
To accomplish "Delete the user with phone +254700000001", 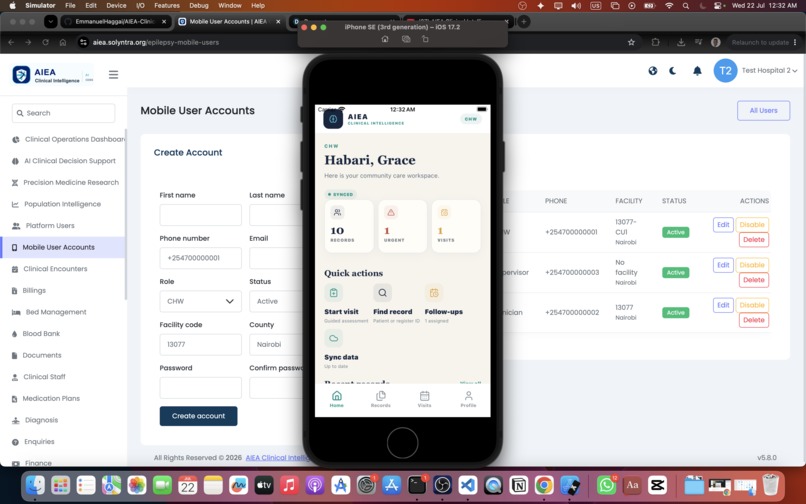I will pos(754,240).
